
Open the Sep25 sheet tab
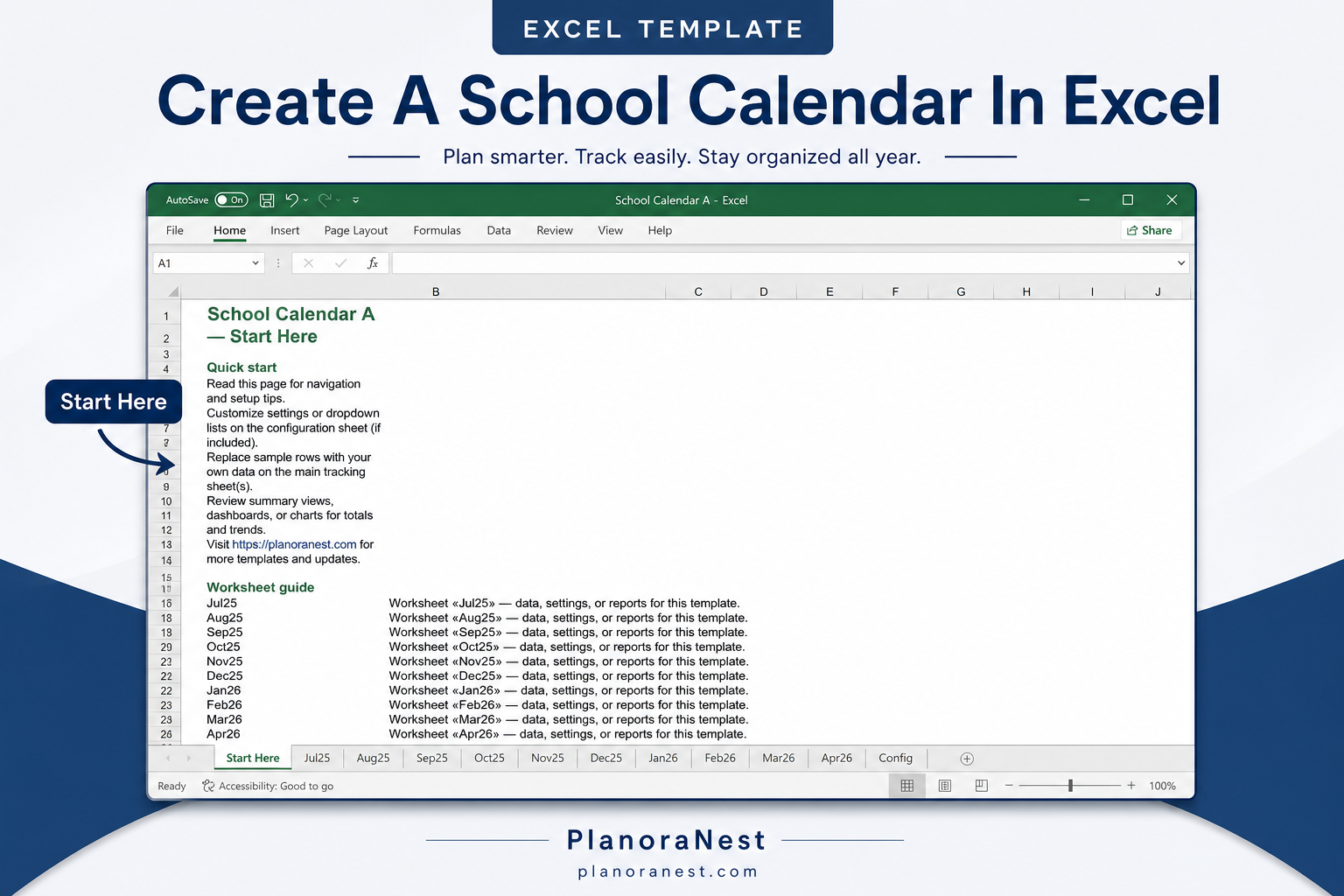(431, 758)
